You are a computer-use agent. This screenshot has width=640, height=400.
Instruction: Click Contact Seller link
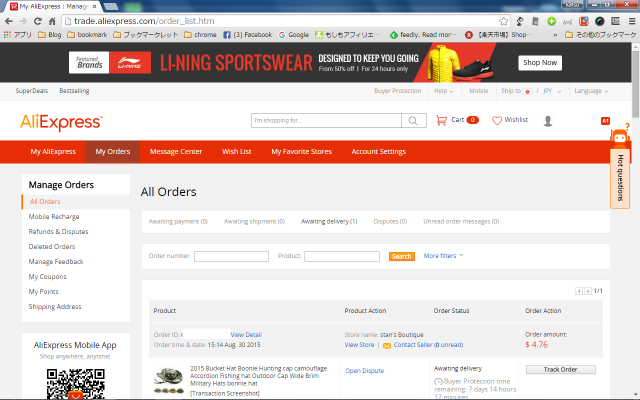point(428,345)
